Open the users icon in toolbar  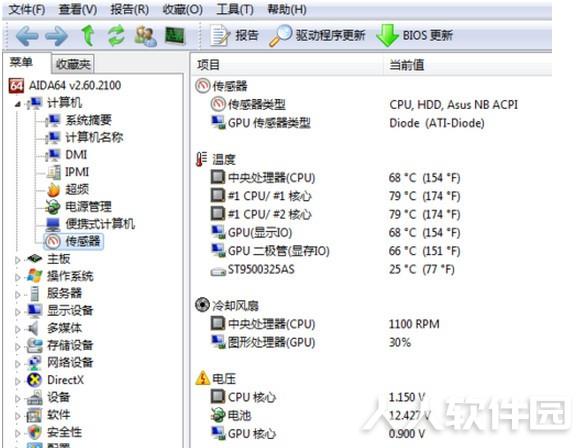(x=145, y=36)
